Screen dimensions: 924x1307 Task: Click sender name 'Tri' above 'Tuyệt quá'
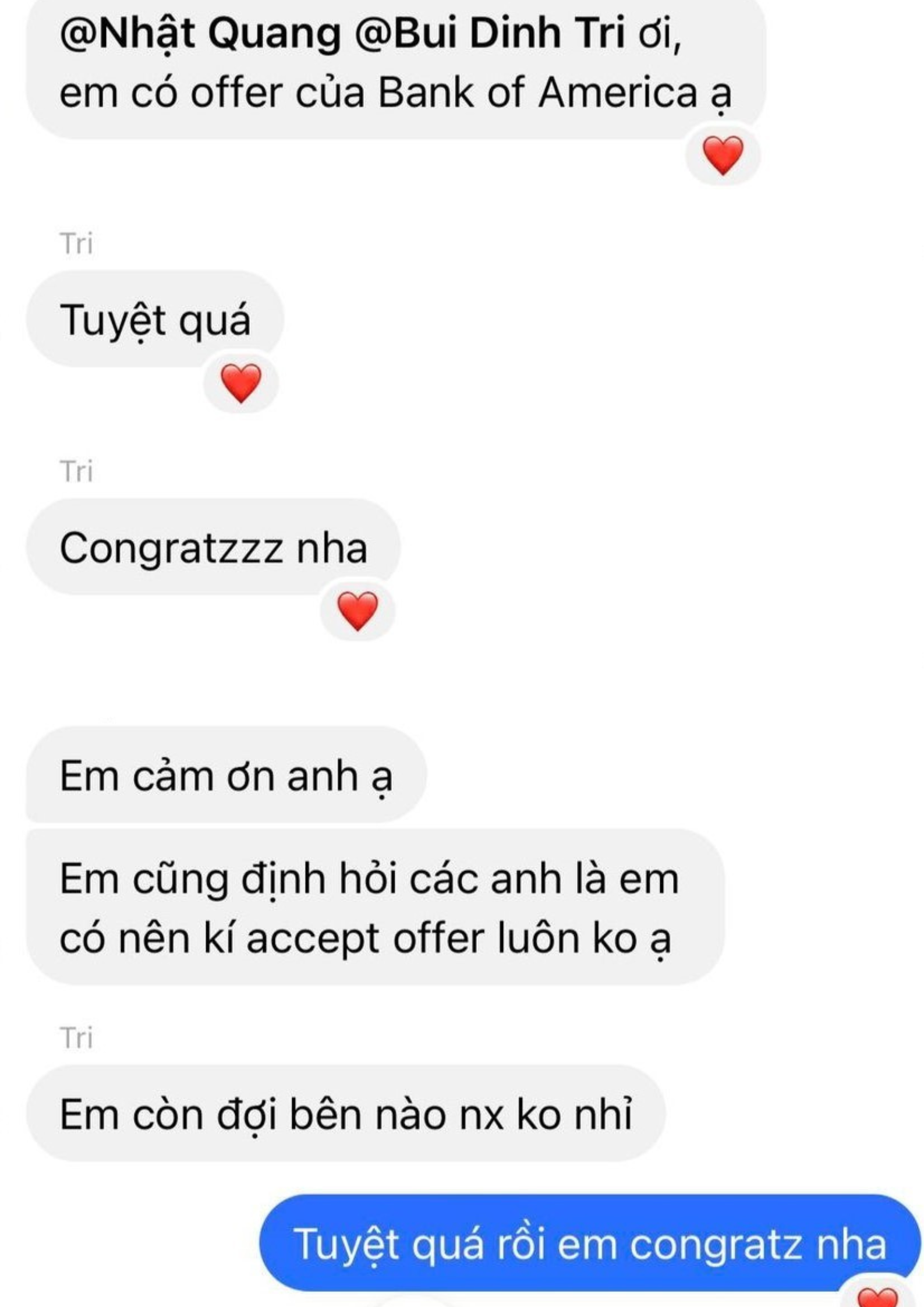(76, 243)
